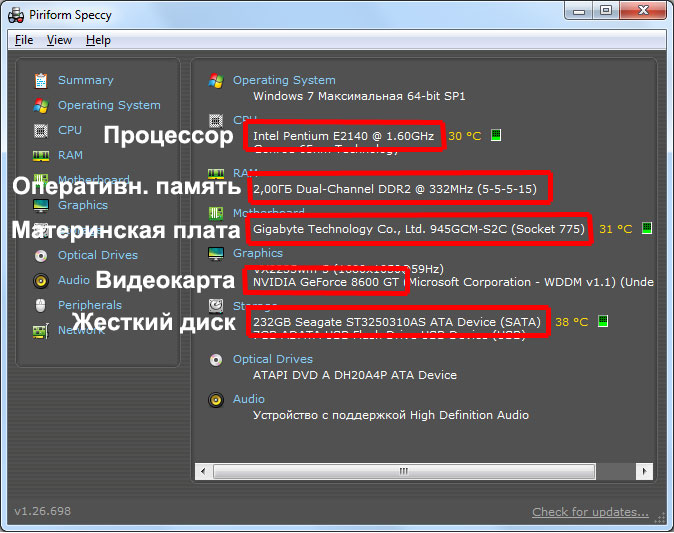Select Operating System in the sidebar
Viewport: 674px width, 533px height.
coord(109,105)
